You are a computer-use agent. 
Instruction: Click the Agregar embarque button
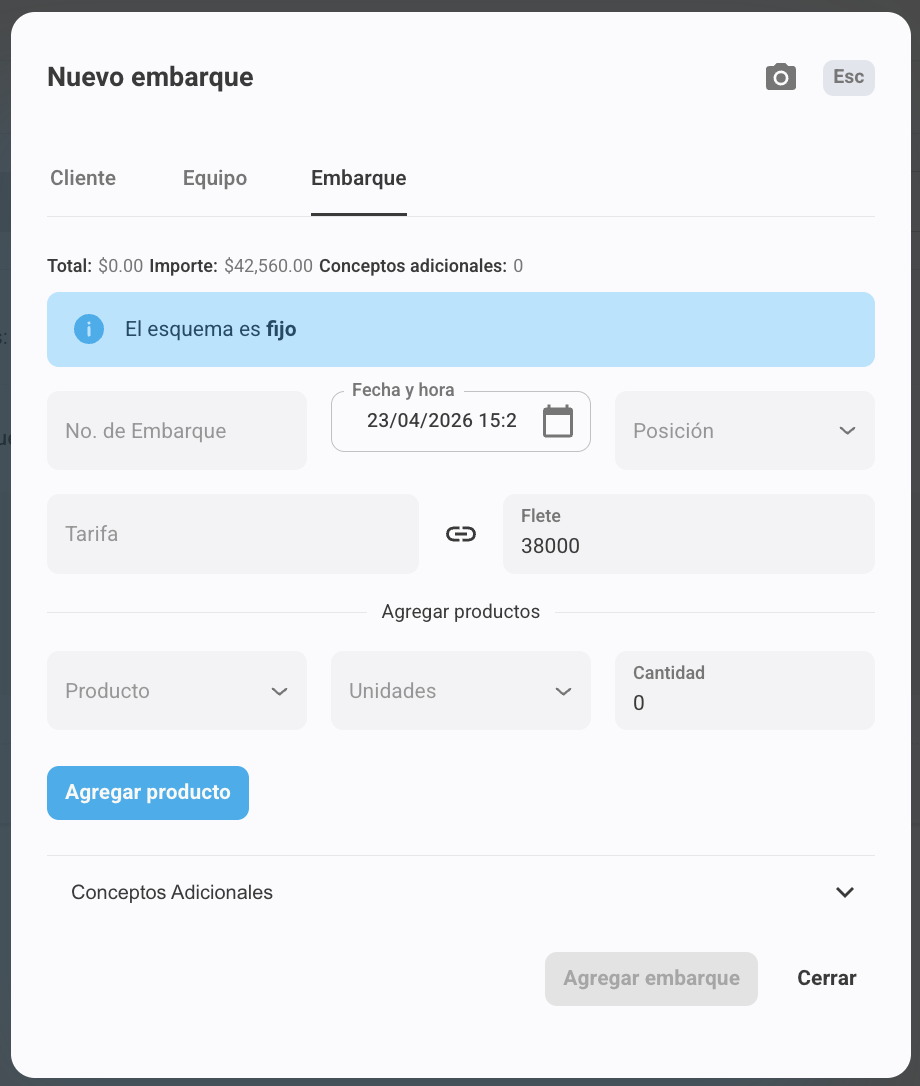651,978
